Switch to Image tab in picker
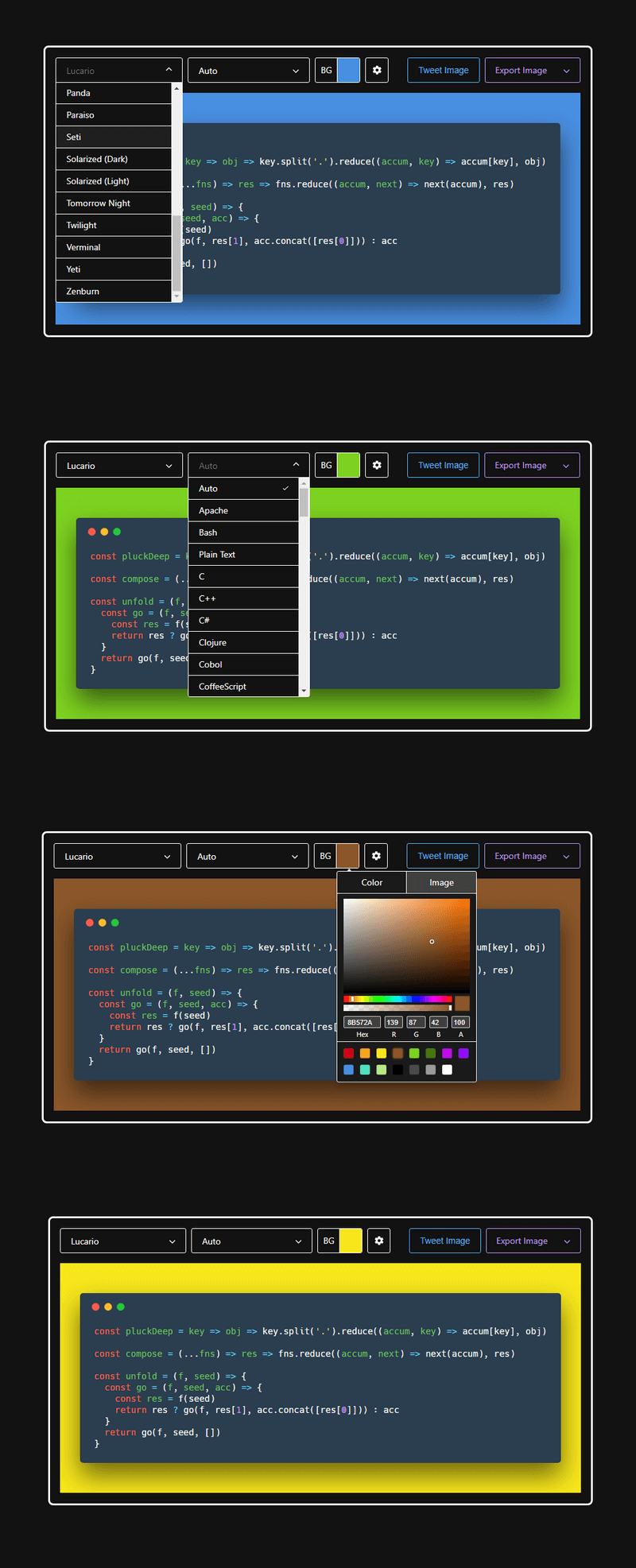This screenshot has height=1568, width=636. pyautogui.click(x=441, y=882)
